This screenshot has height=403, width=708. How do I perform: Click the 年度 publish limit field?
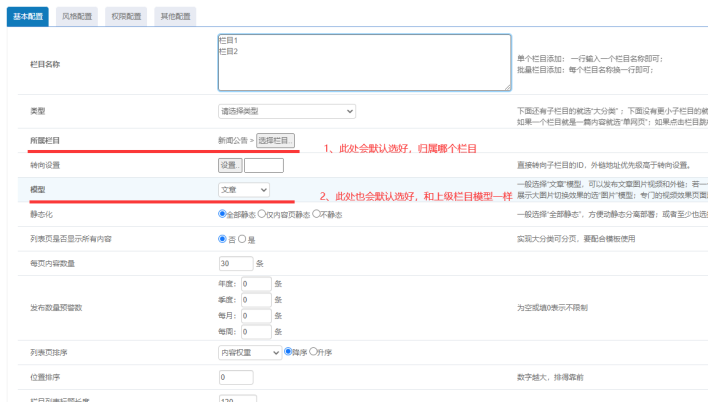(x=256, y=283)
